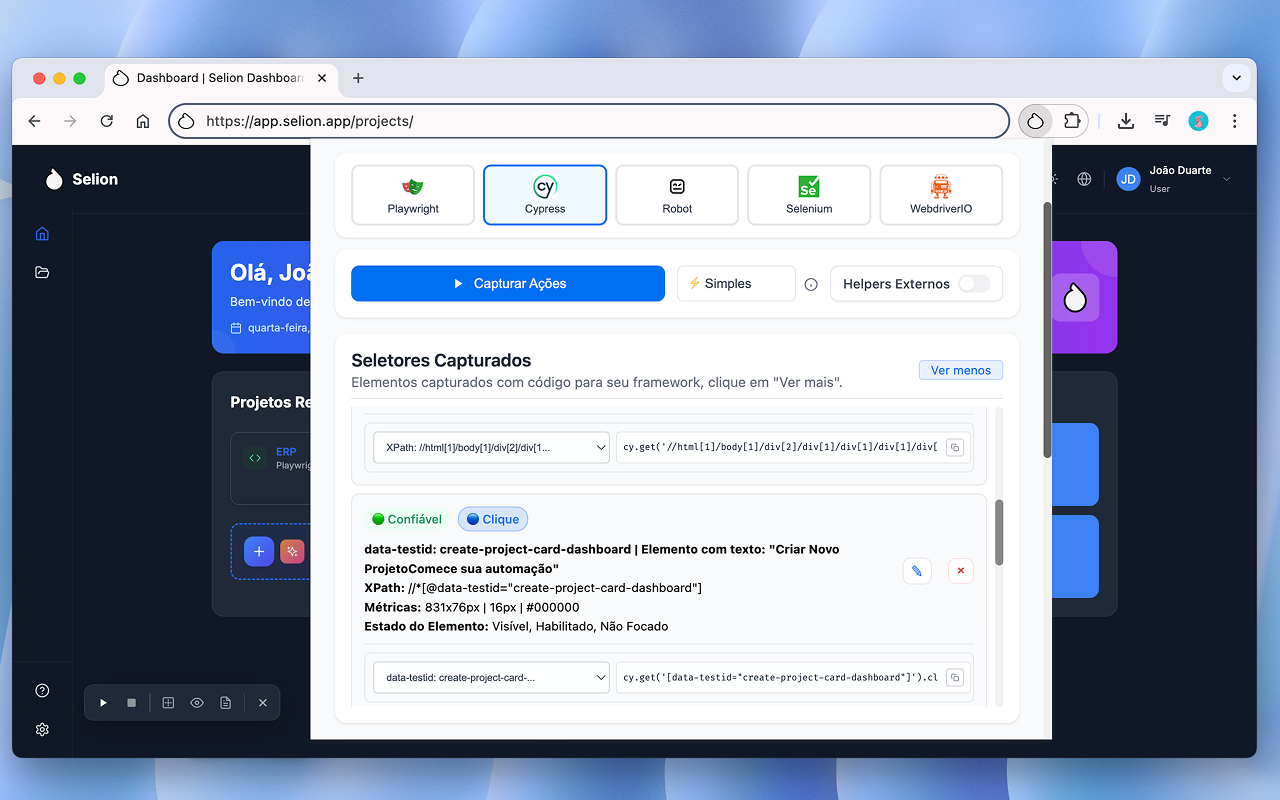Open the Simples mode dropdown

tap(736, 283)
